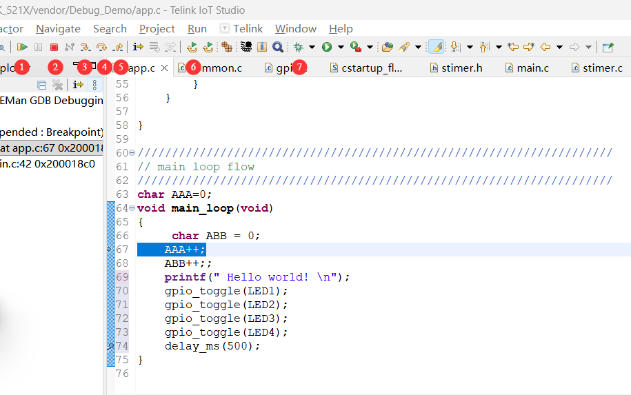Open the Run menu
This screenshot has width=631, height=395.
[x=197, y=29]
